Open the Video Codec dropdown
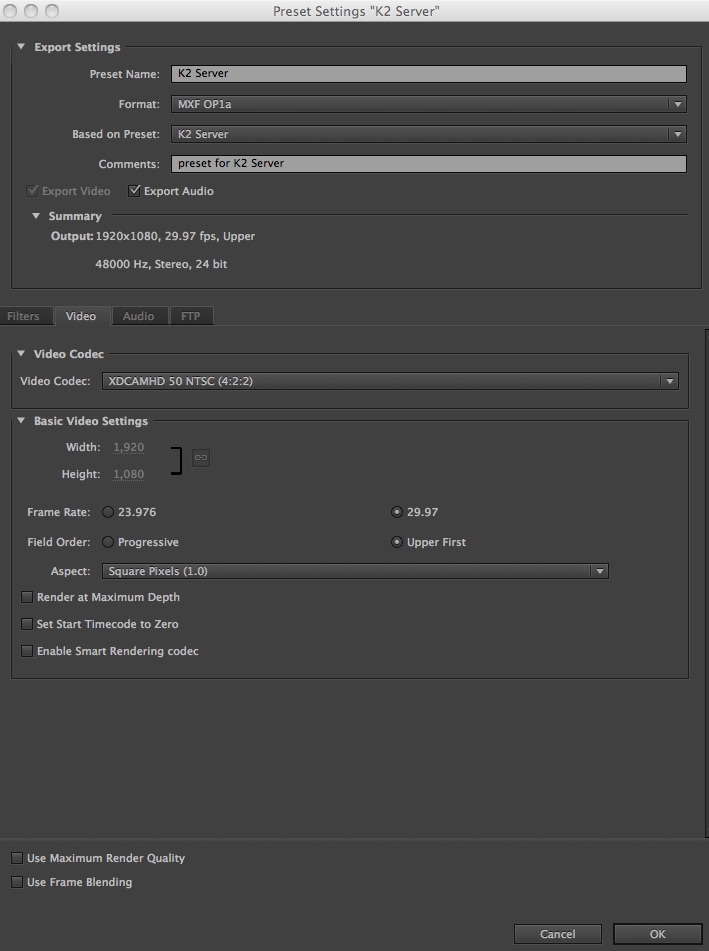Image resolution: width=709 pixels, height=951 pixels. click(390, 381)
